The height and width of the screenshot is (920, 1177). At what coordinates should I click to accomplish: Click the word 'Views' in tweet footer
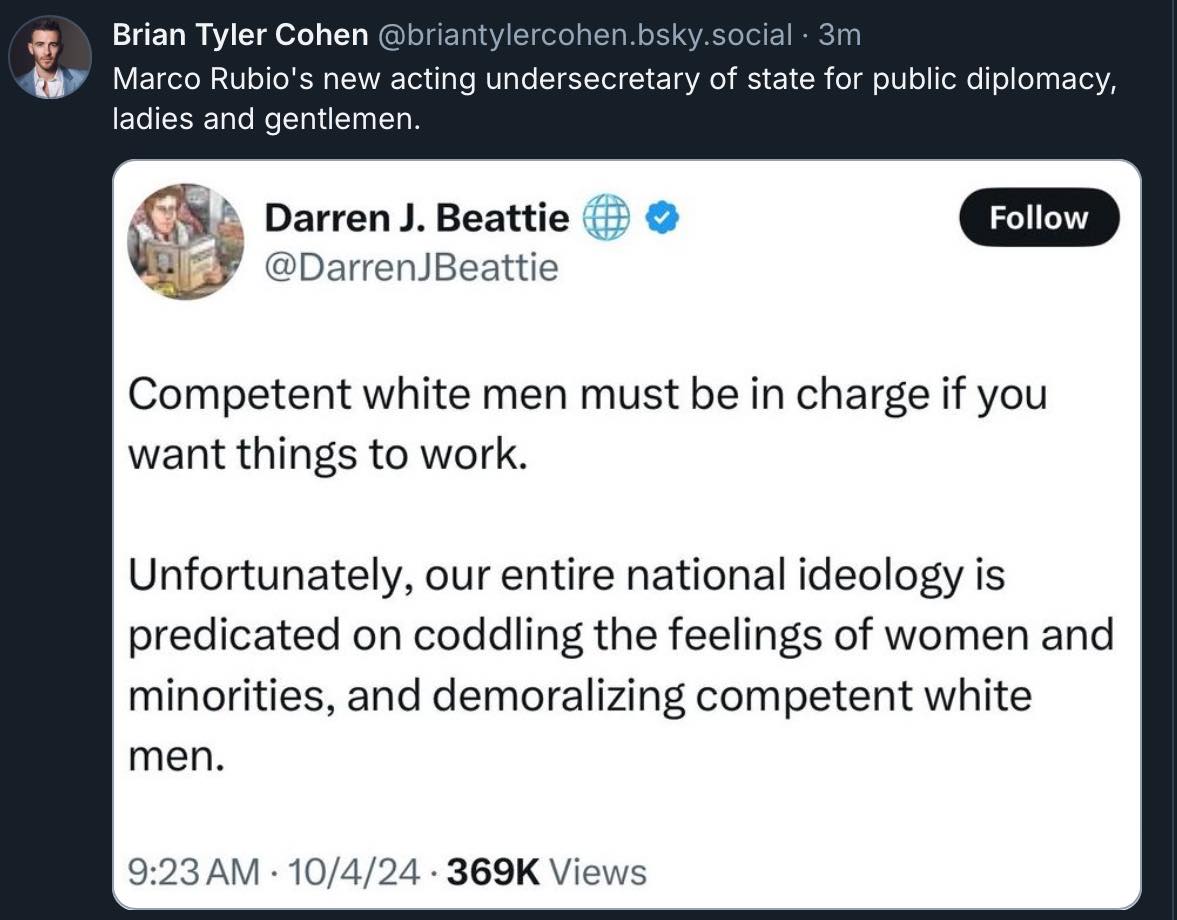coord(598,872)
